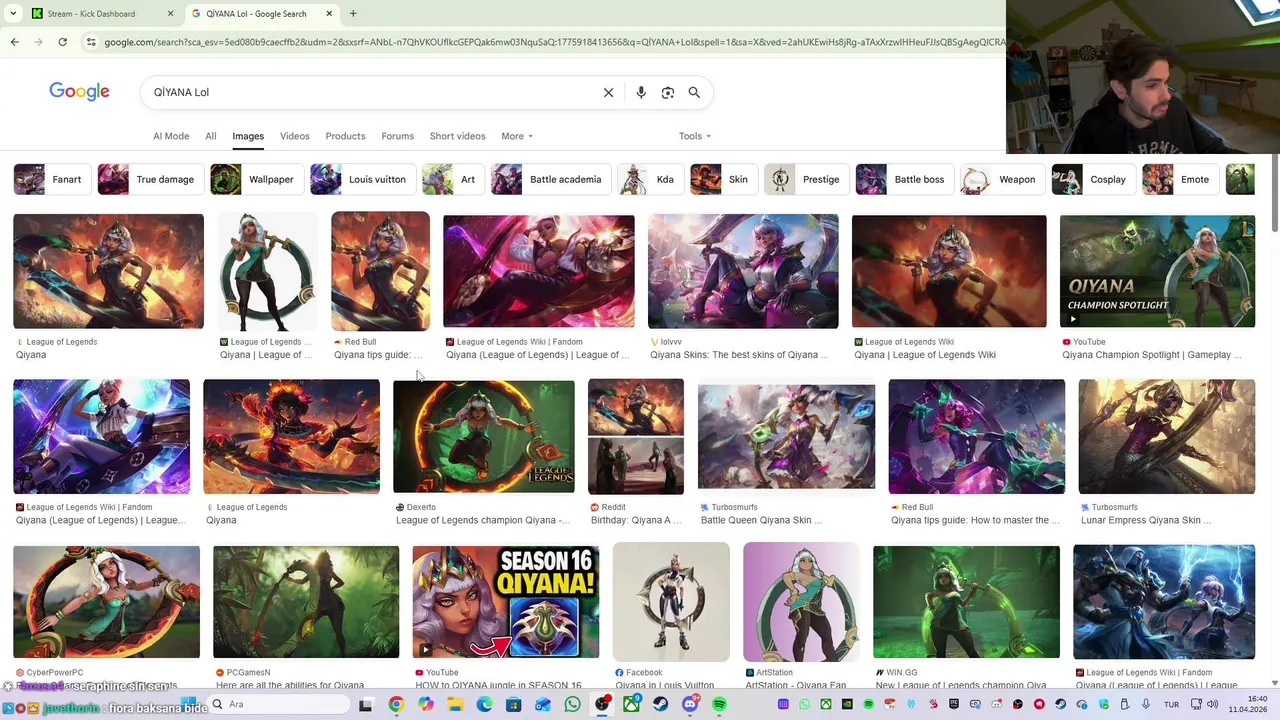
Task: Go back to the previous page
Action: point(14,42)
